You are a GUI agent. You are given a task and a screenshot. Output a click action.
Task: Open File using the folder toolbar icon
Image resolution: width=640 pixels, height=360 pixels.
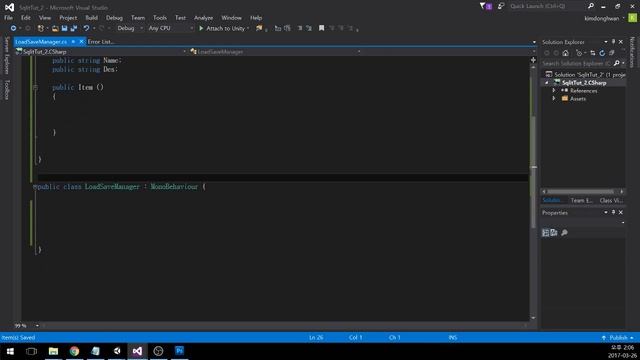(55, 28)
